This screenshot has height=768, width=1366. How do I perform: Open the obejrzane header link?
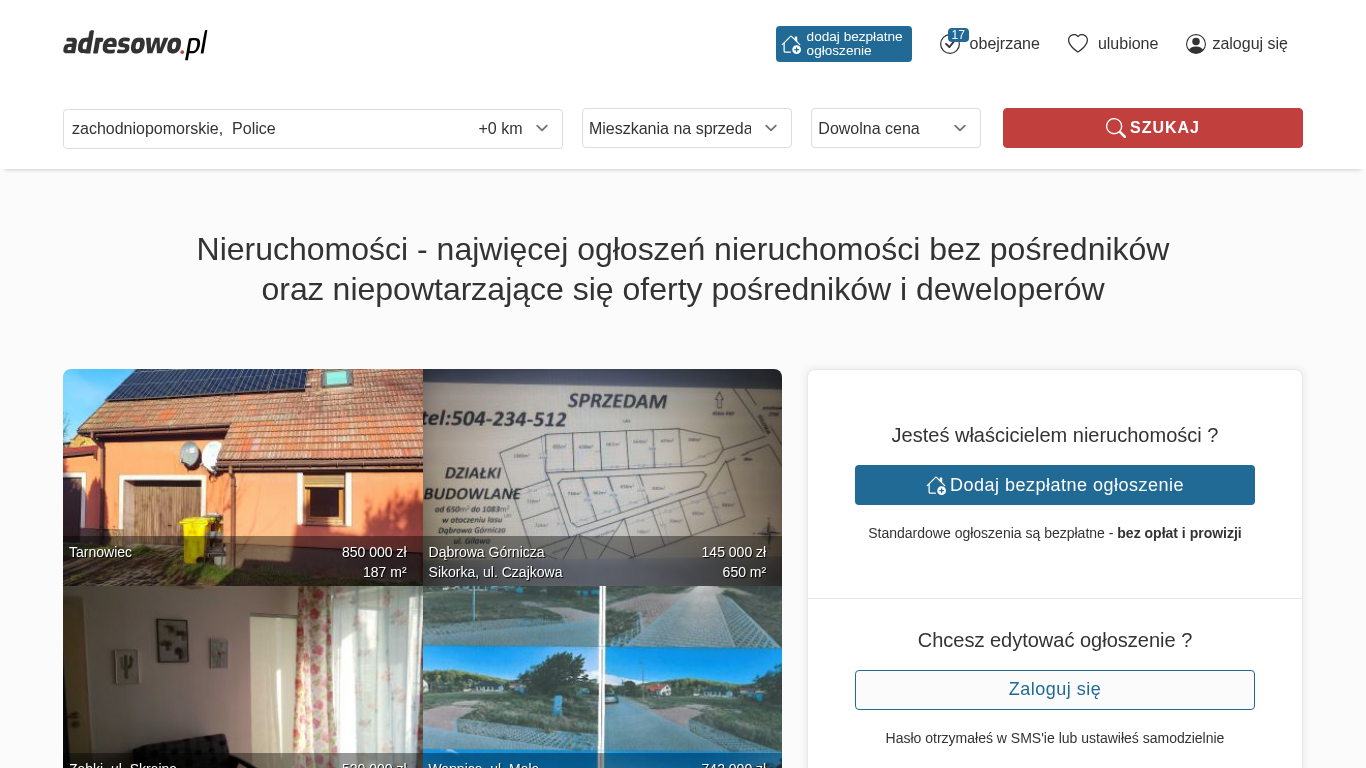tap(1004, 44)
